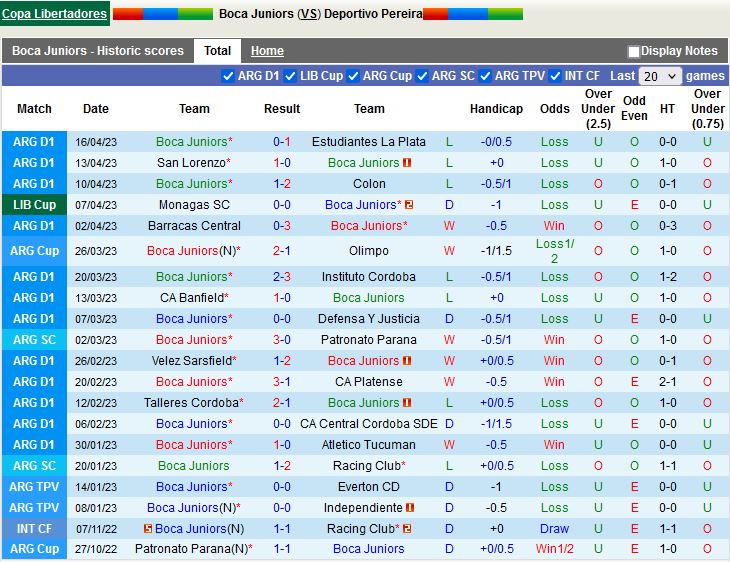The width and height of the screenshot is (730, 562).
Task: Click red card icon in Talleres Cordoba match row
Action: [407, 403]
